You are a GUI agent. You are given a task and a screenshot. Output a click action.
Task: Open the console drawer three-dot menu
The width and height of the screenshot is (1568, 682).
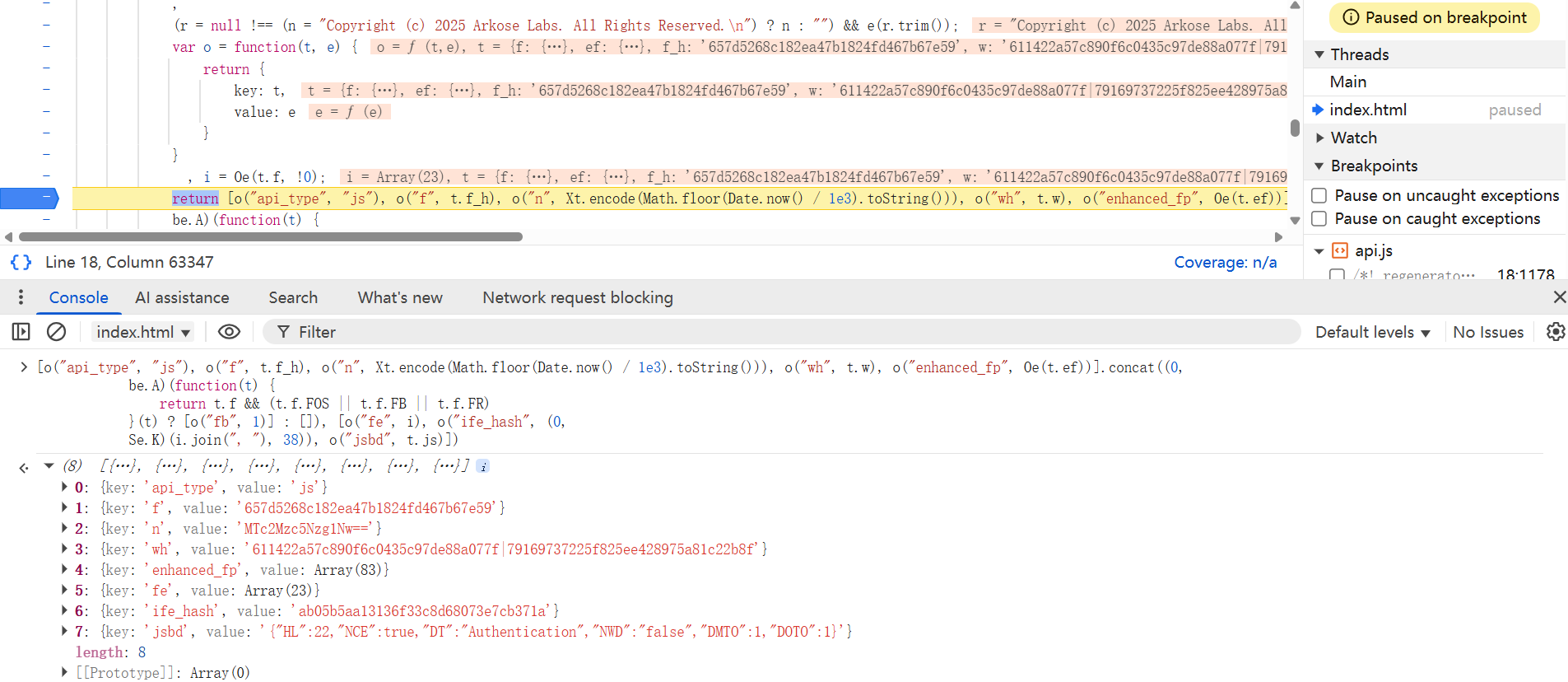[x=21, y=297]
